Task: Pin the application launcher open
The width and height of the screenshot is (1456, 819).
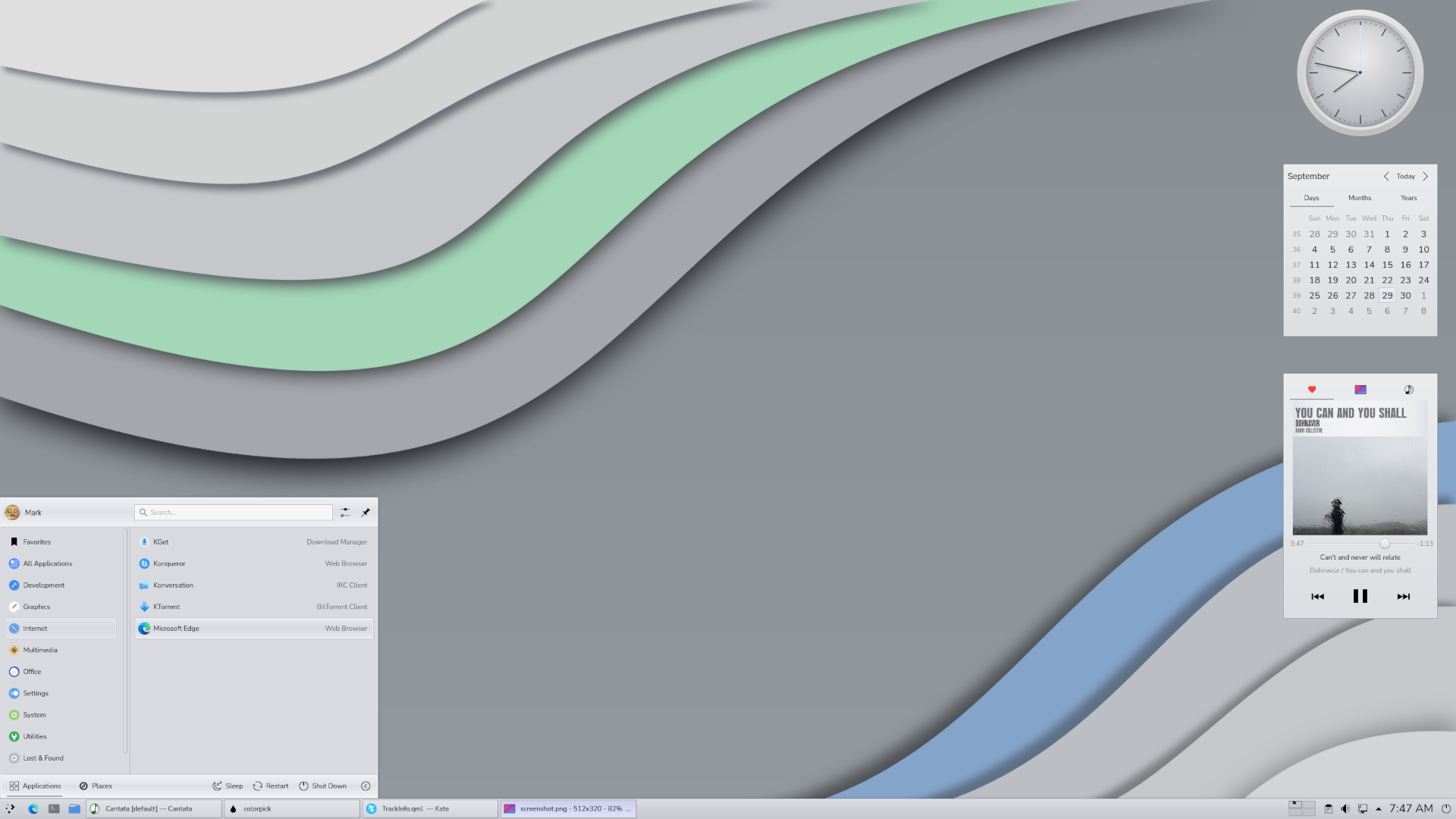Action: coord(366,513)
